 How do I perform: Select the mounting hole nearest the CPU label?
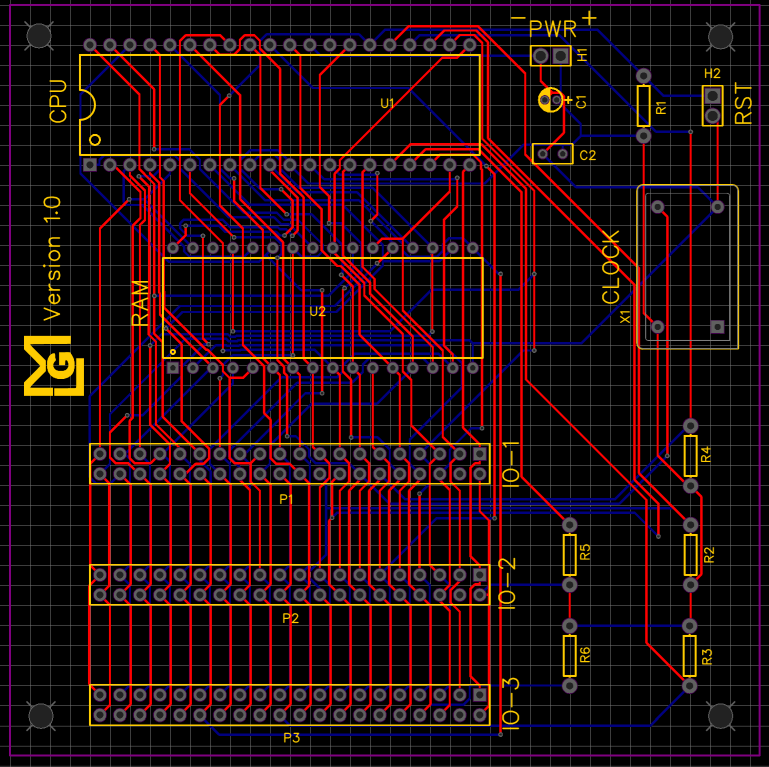(x=39, y=36)
